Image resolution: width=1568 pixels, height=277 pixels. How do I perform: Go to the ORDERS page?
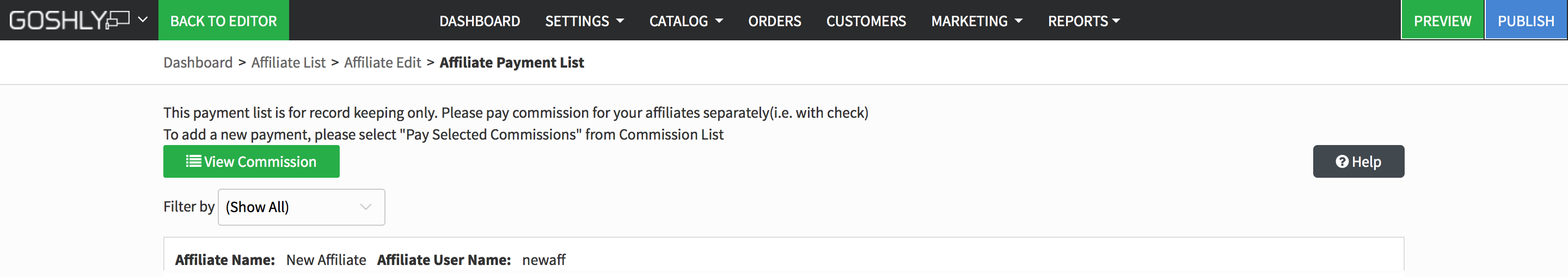(774, 21)
